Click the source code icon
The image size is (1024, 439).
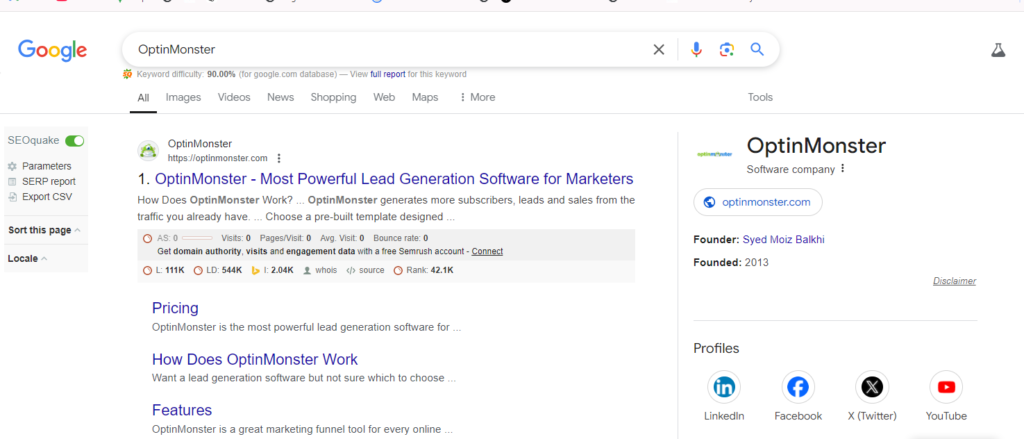(x=351, y=270)
